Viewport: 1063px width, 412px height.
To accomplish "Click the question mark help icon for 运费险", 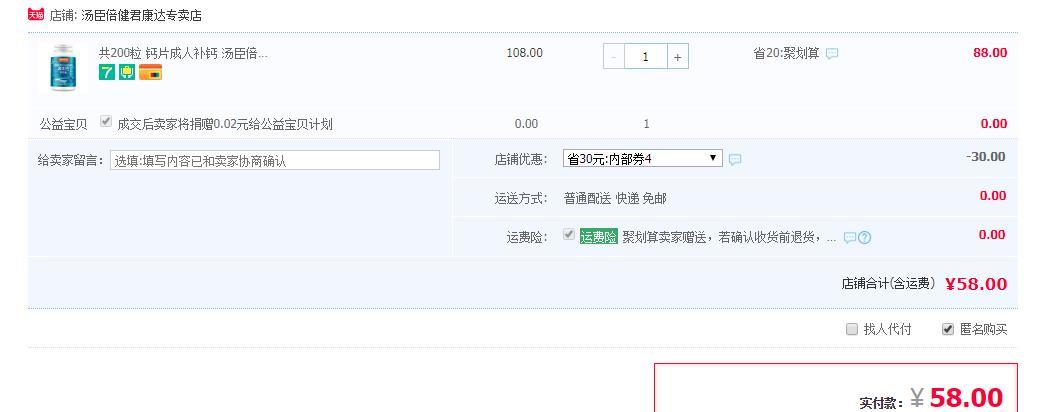I will tap(864, 237).
